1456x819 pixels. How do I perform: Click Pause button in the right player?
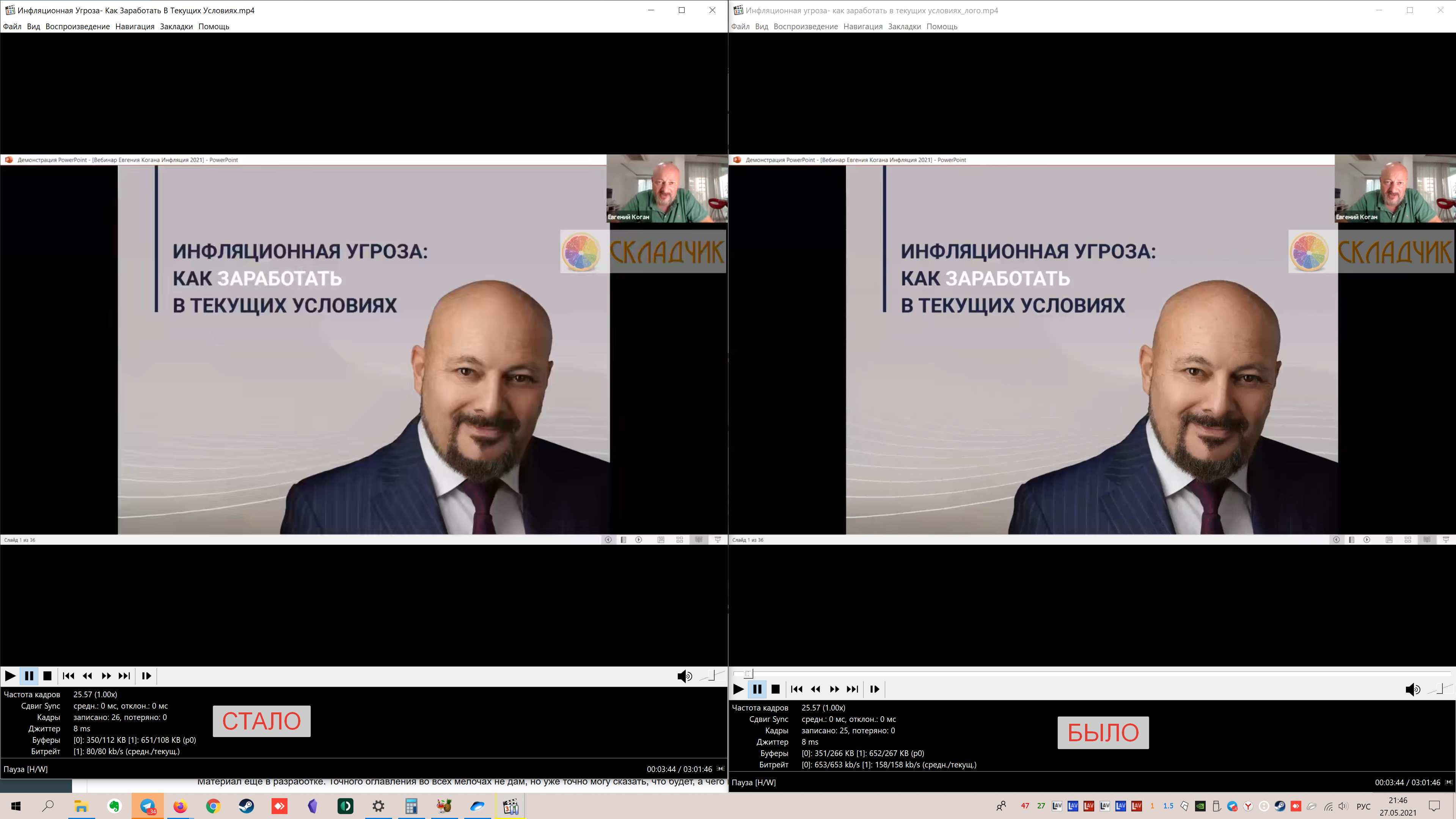pyautogui.click(x=757, y=689)
